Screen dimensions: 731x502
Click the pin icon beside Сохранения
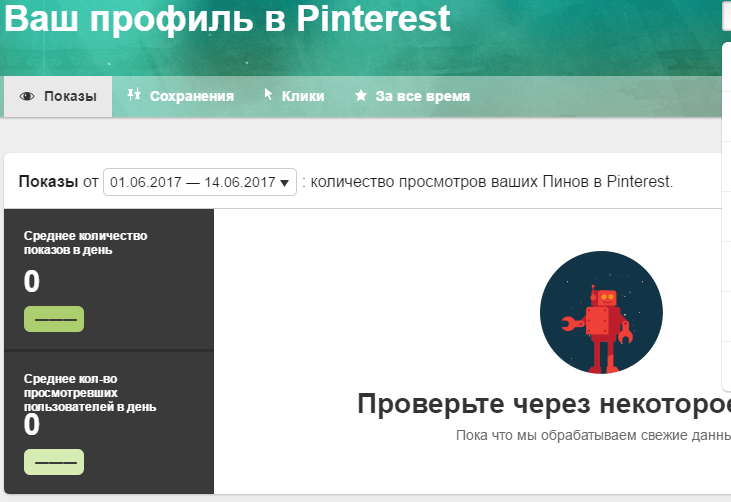click(x=133, y=95)
